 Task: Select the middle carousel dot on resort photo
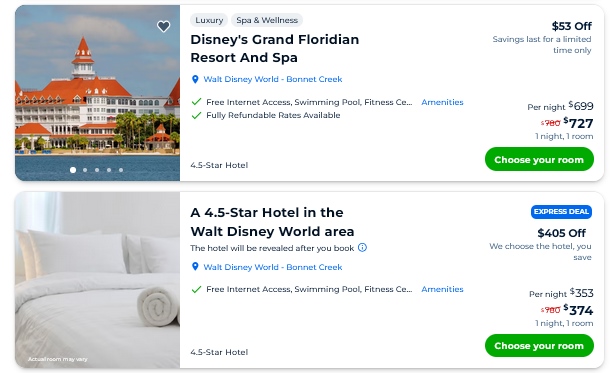click(x=97, y=170)
